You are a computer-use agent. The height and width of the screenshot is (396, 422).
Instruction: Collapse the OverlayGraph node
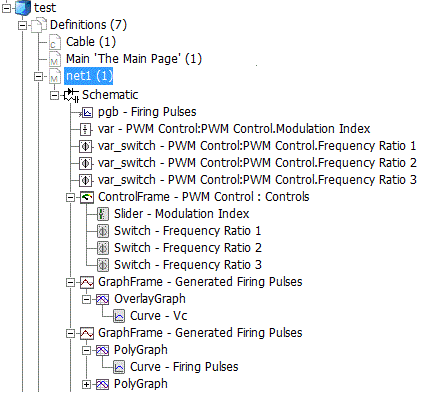(86, 300)
